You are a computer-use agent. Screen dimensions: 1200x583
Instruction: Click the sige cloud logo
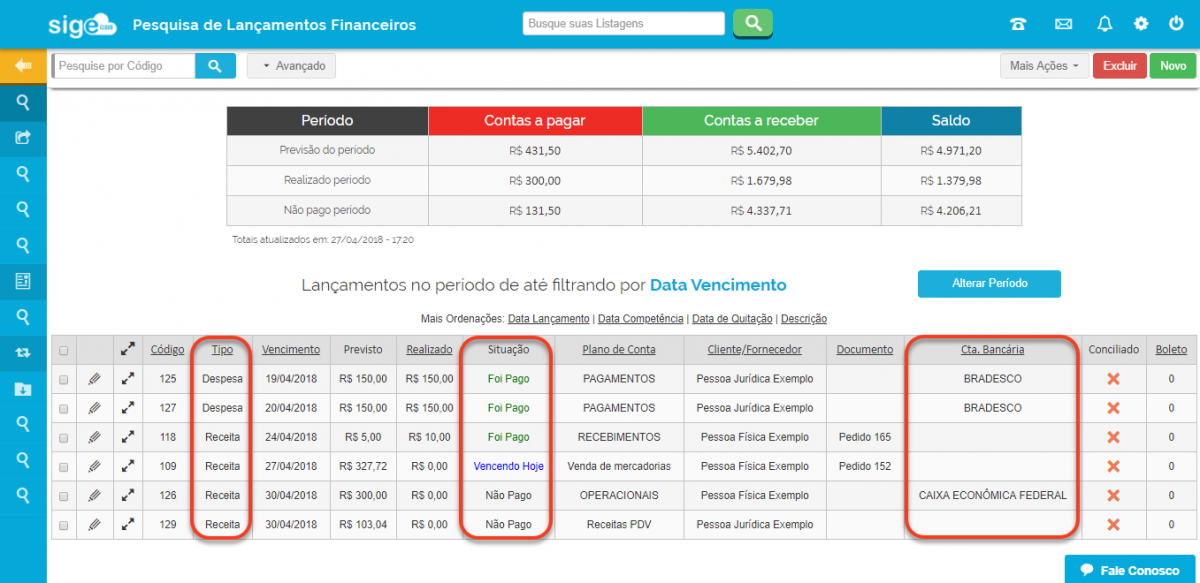coord(82,24)
